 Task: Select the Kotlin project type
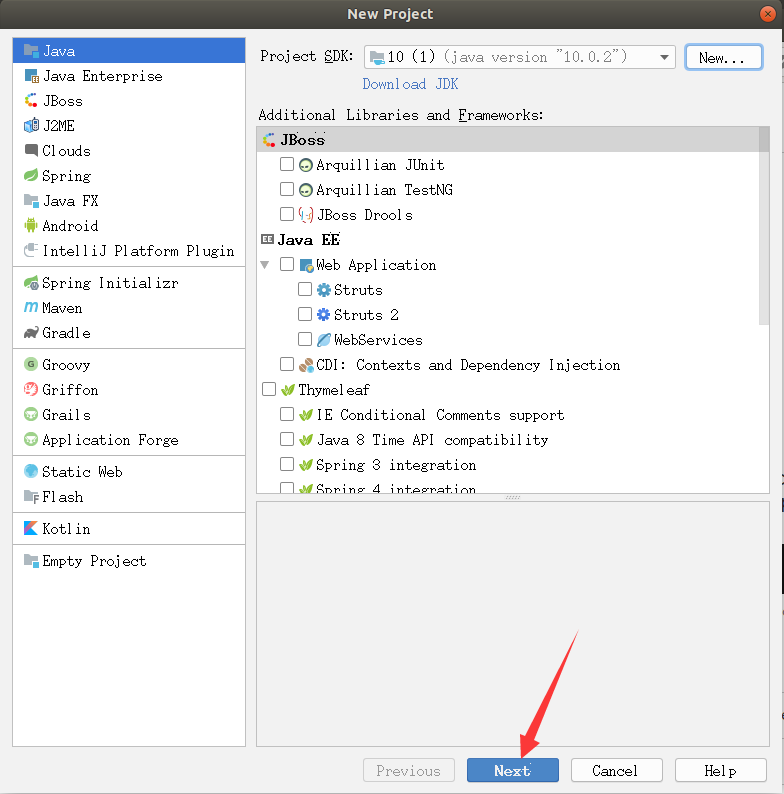pyautogui.click(x=129, y=529)
